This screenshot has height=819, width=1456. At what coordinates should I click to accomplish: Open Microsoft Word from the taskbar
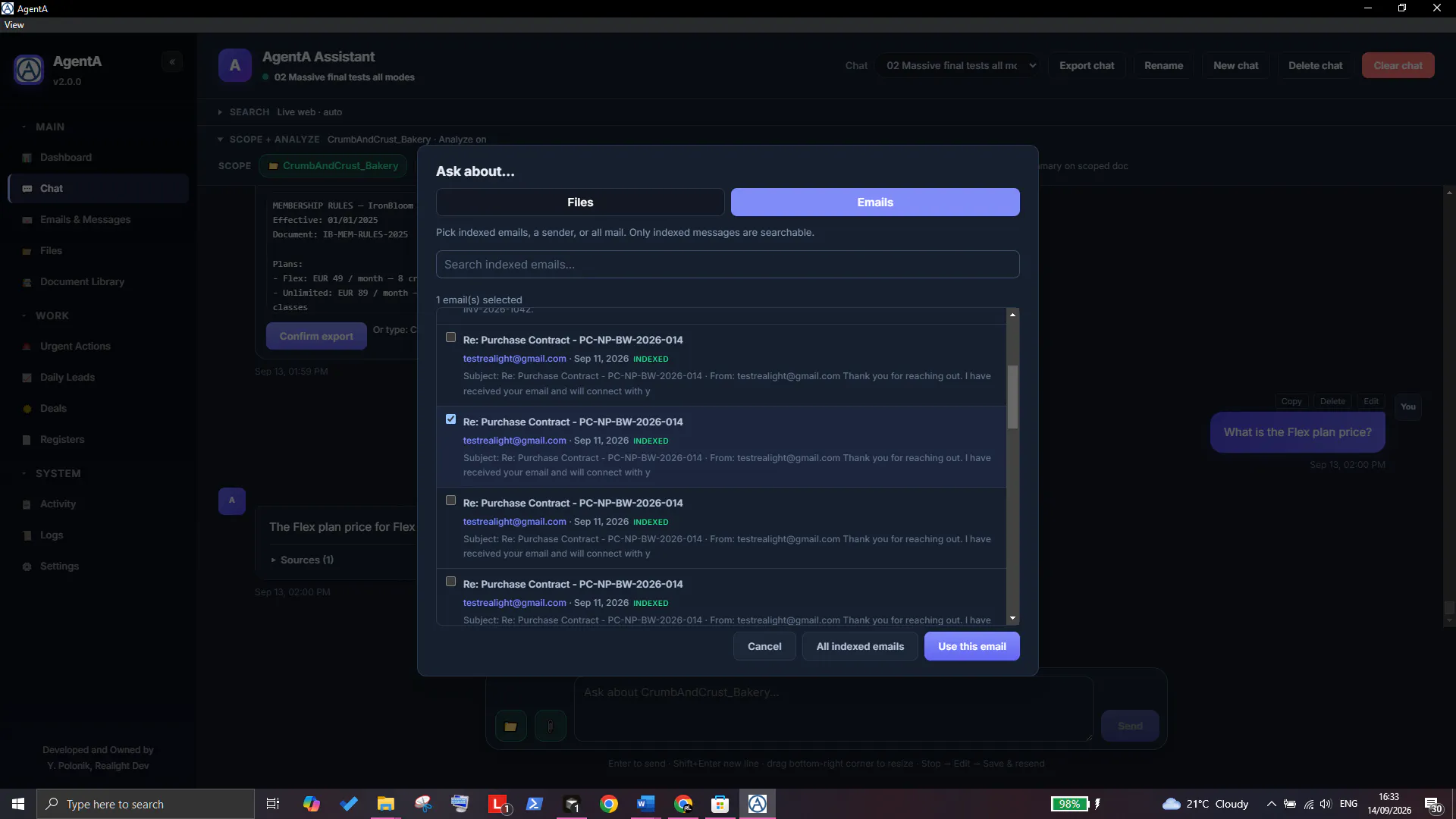pos(645,804)
